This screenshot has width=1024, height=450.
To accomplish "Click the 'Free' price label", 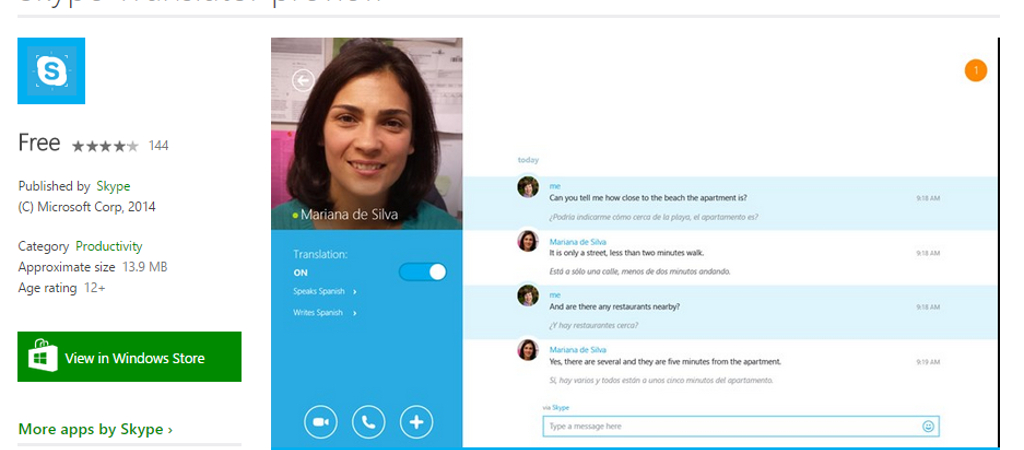I will click(39, 143).
